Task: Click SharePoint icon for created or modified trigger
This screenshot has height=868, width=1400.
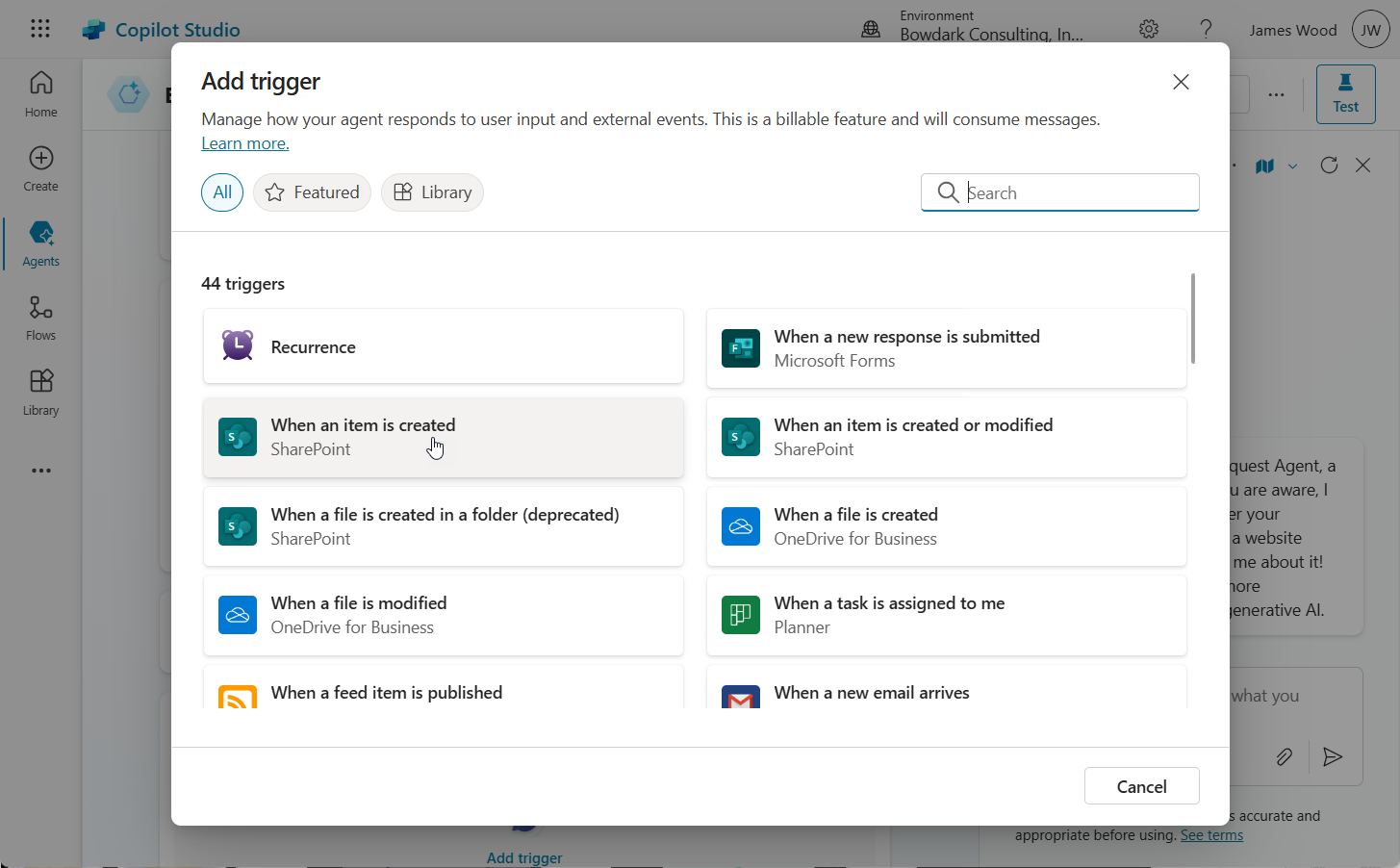Action: coord(741,437)
